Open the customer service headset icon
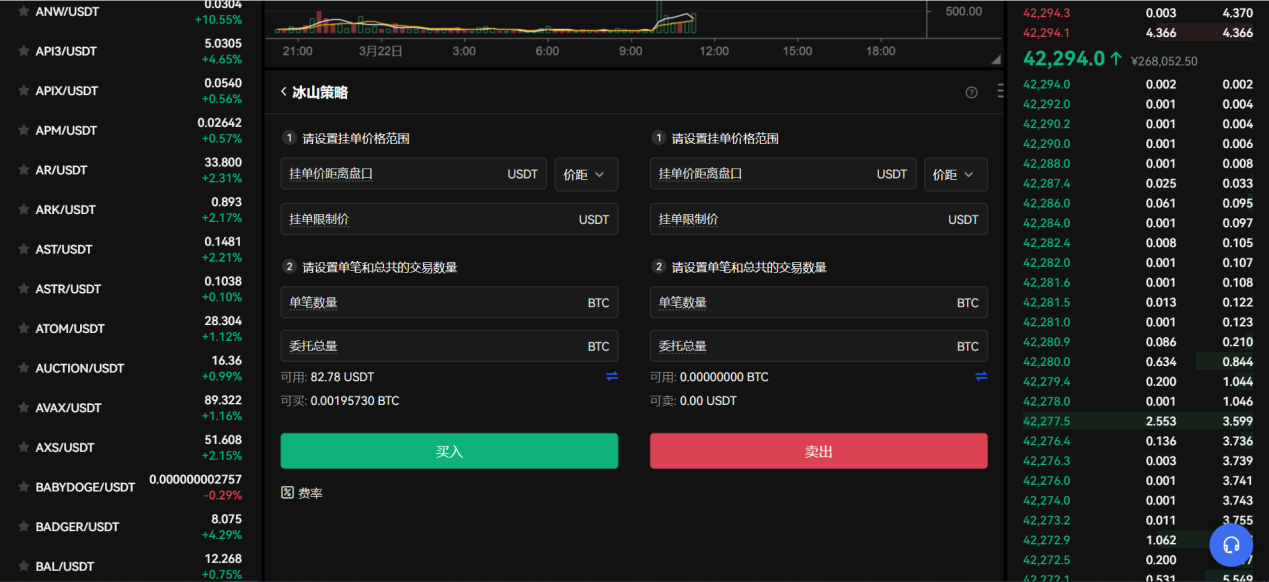1269x582 pixels. click(x=1231, y=545)
